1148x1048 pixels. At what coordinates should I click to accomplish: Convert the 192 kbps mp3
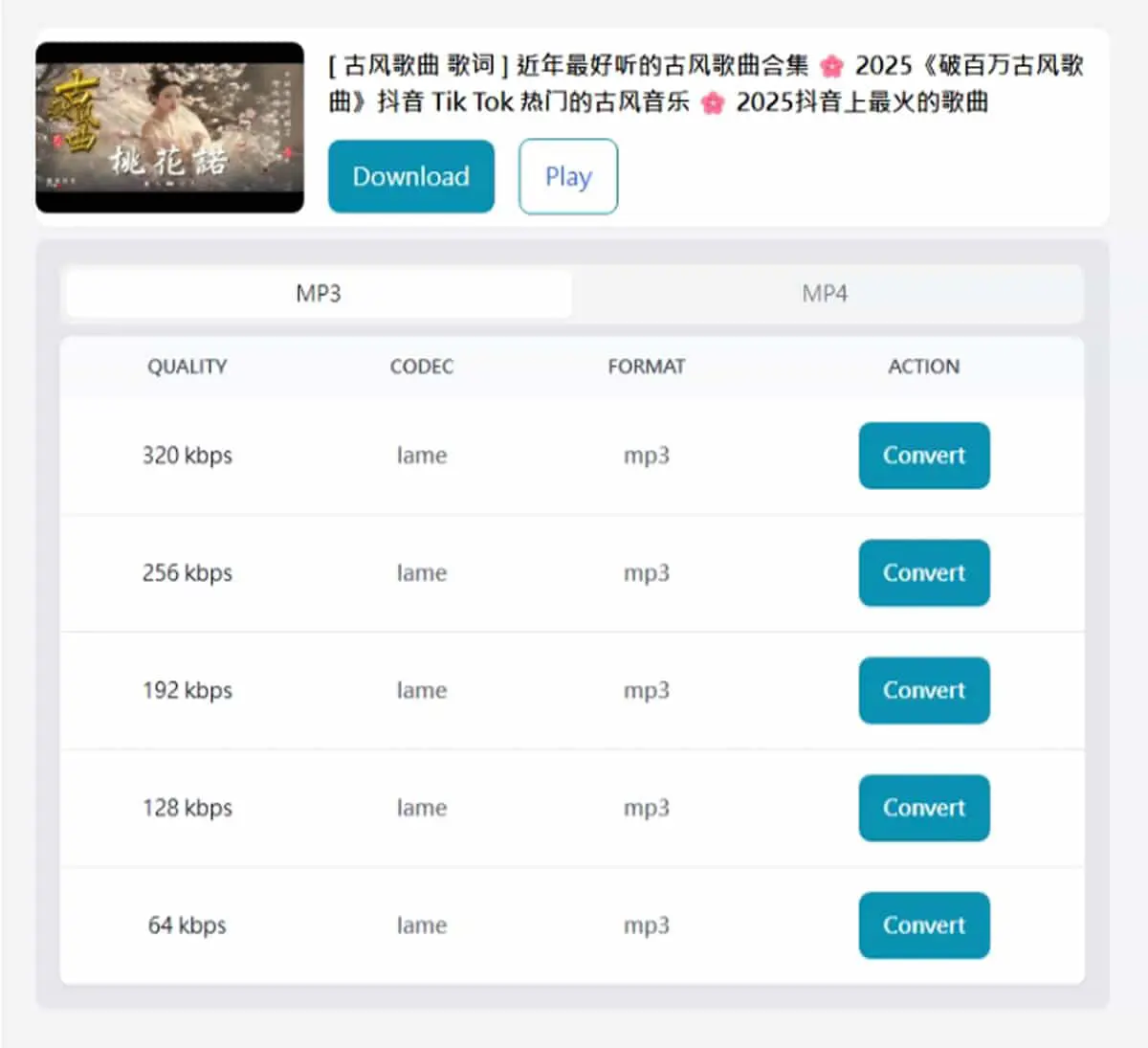coord(924,690)
